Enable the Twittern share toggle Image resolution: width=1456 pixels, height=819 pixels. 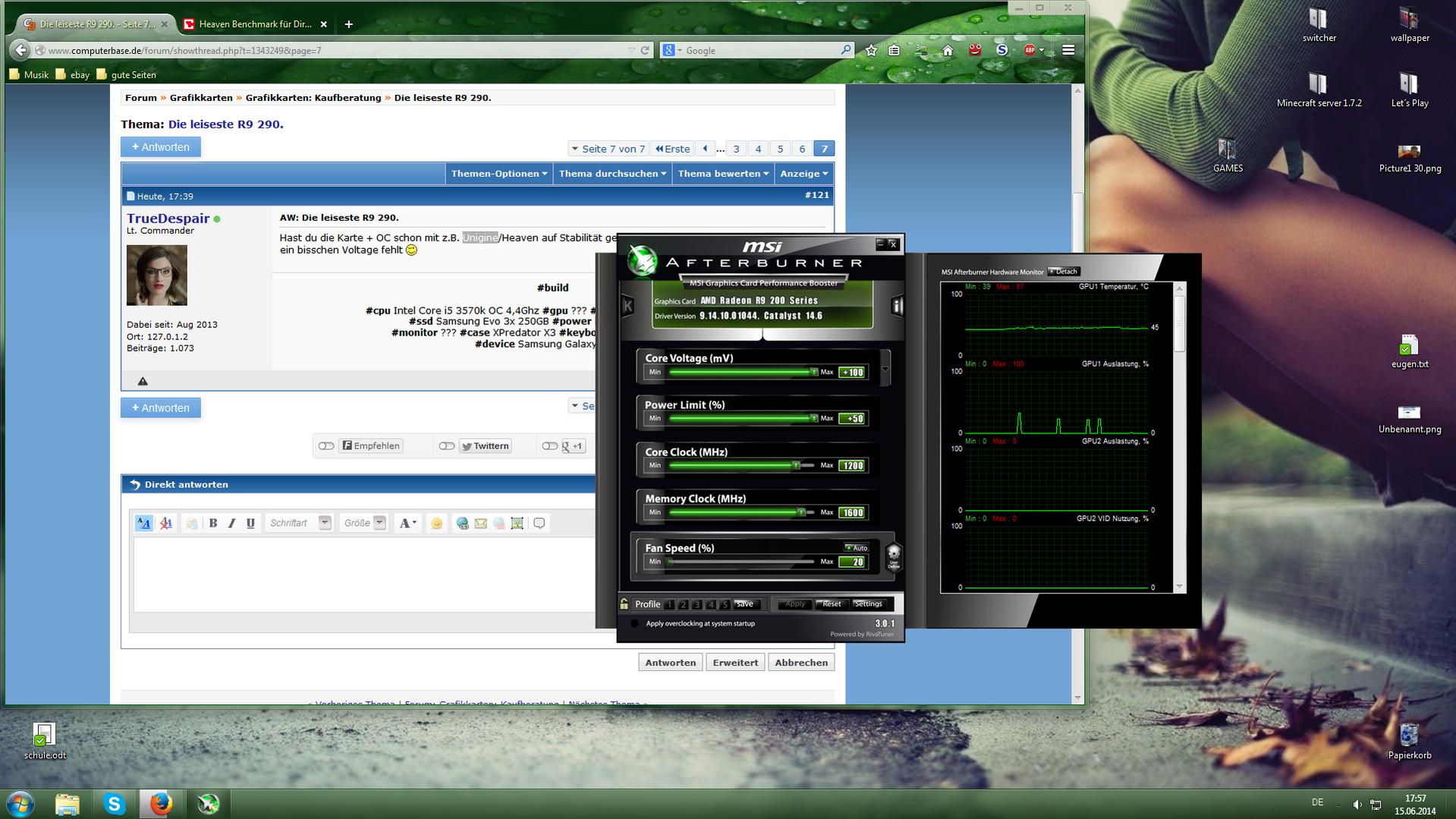click(x=447, y=446)
